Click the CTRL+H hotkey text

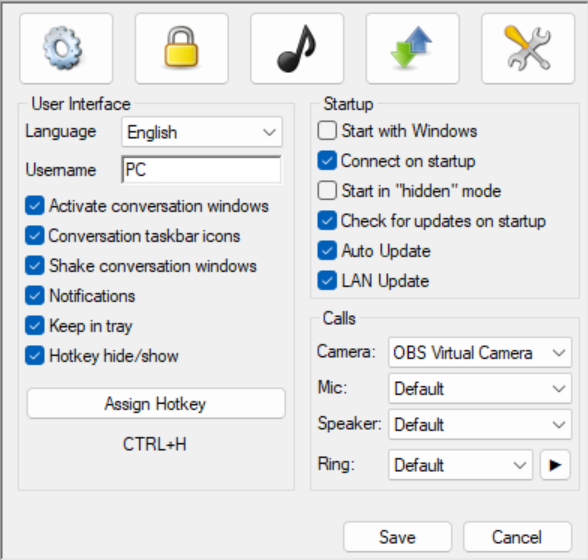[155, 444]
